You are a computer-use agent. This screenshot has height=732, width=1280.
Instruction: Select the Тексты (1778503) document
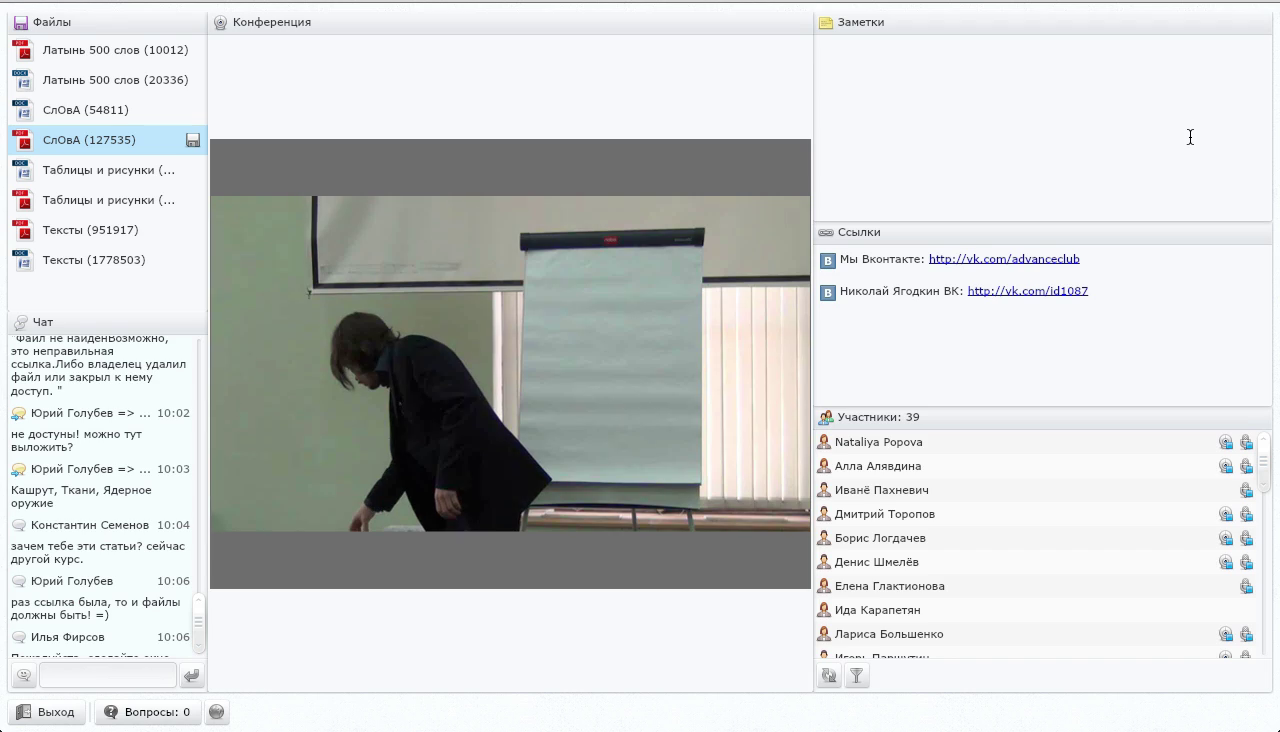click(x=107, y=260)
